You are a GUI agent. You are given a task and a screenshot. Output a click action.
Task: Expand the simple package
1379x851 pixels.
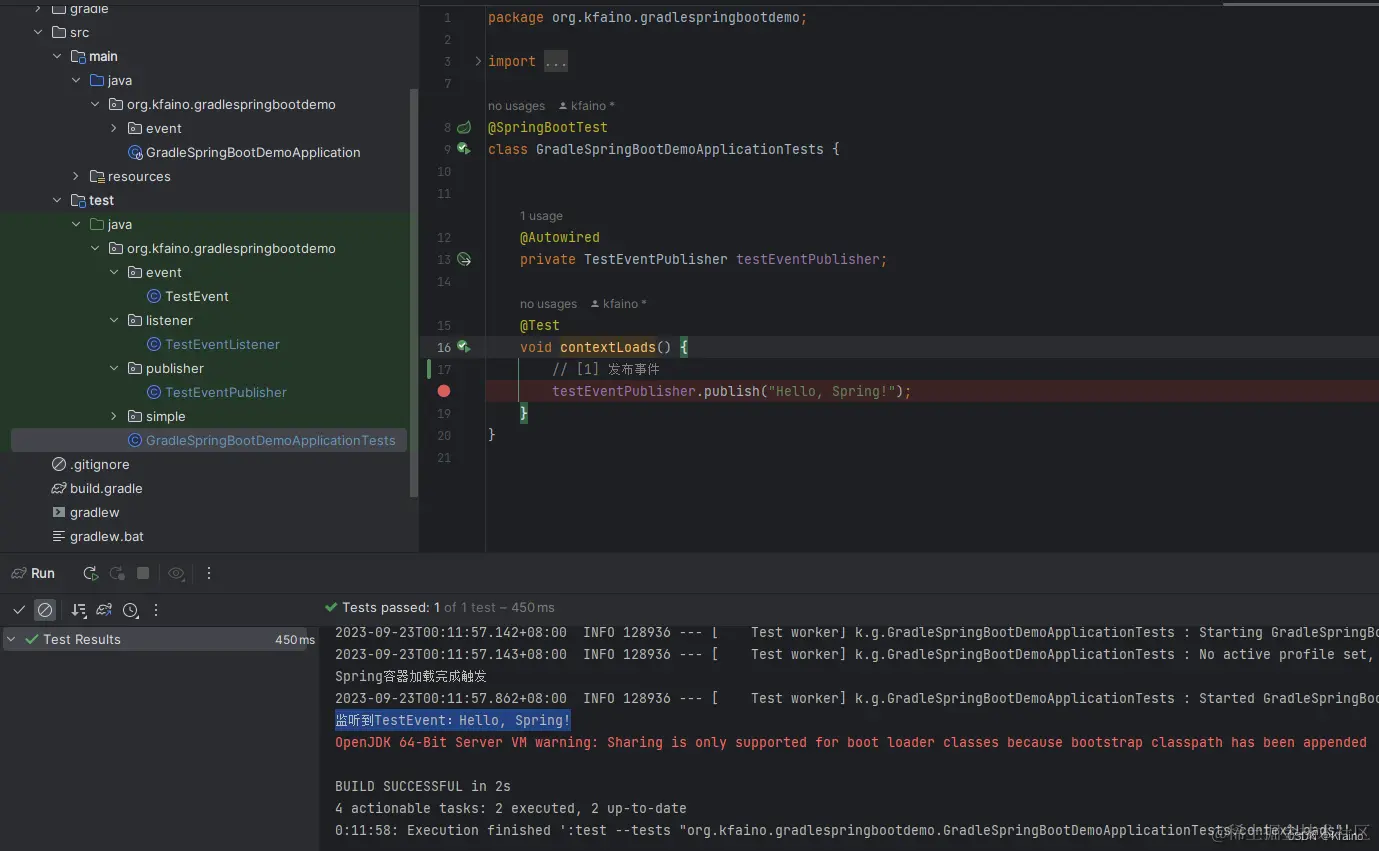click(x=114, y=416)
